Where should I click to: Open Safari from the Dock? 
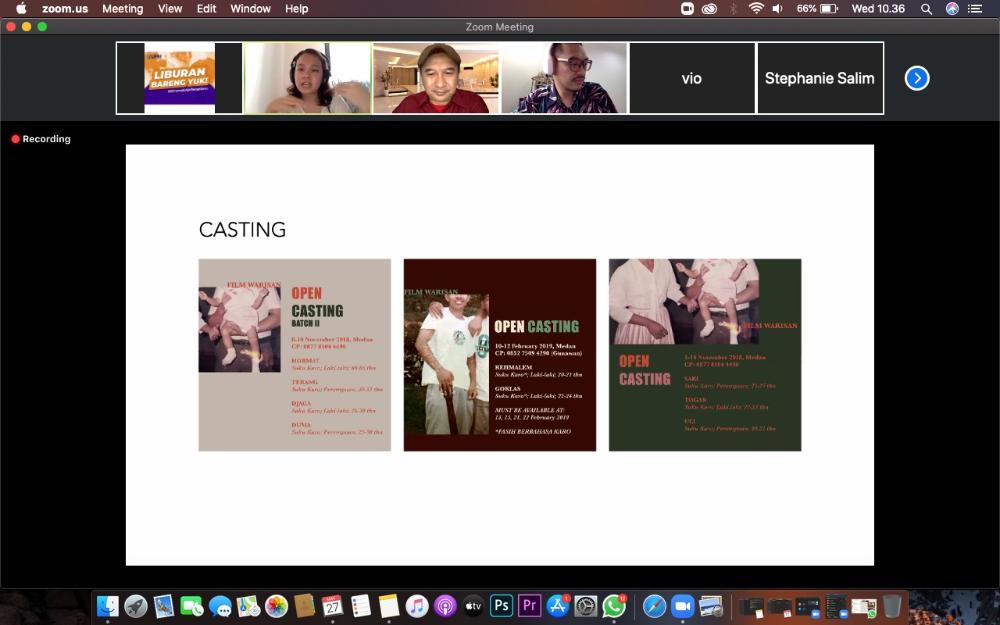tap(654, 606)
